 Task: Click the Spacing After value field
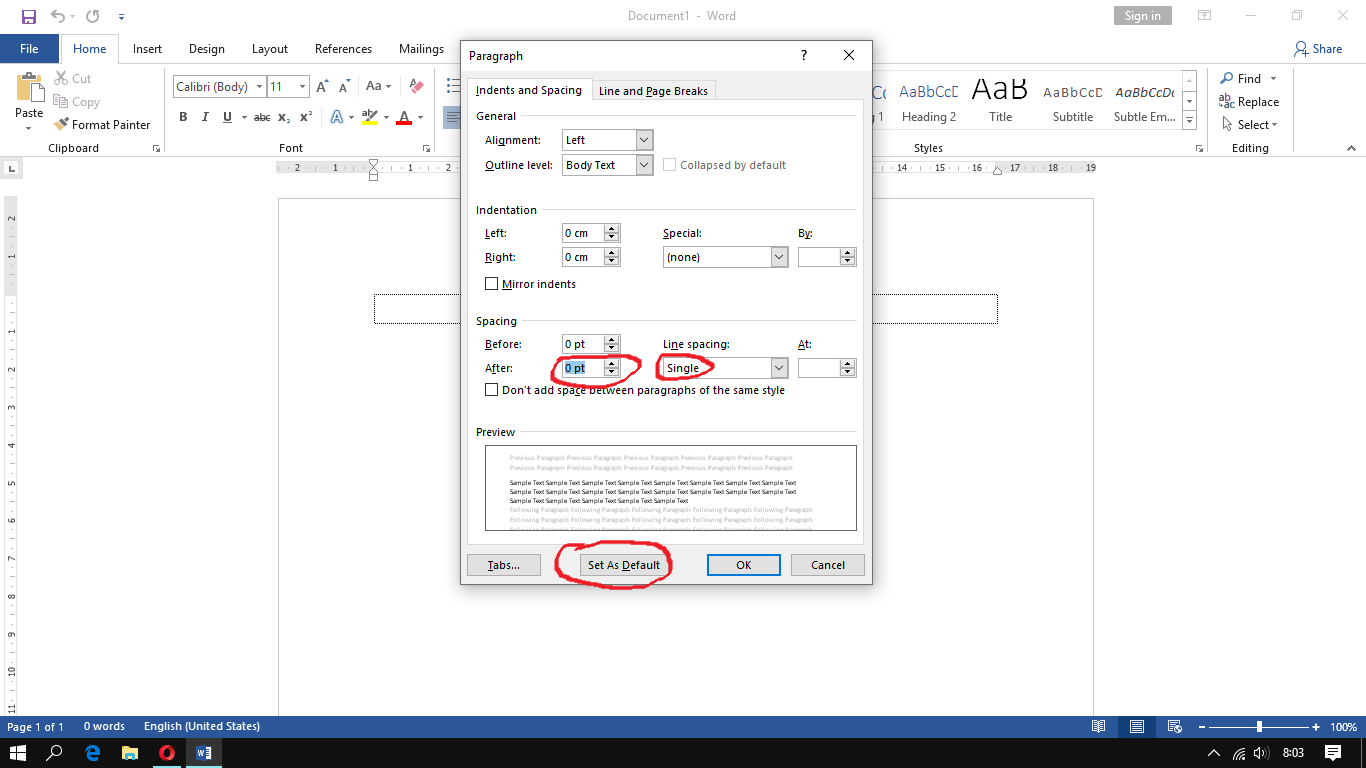(x=583, y=368)
